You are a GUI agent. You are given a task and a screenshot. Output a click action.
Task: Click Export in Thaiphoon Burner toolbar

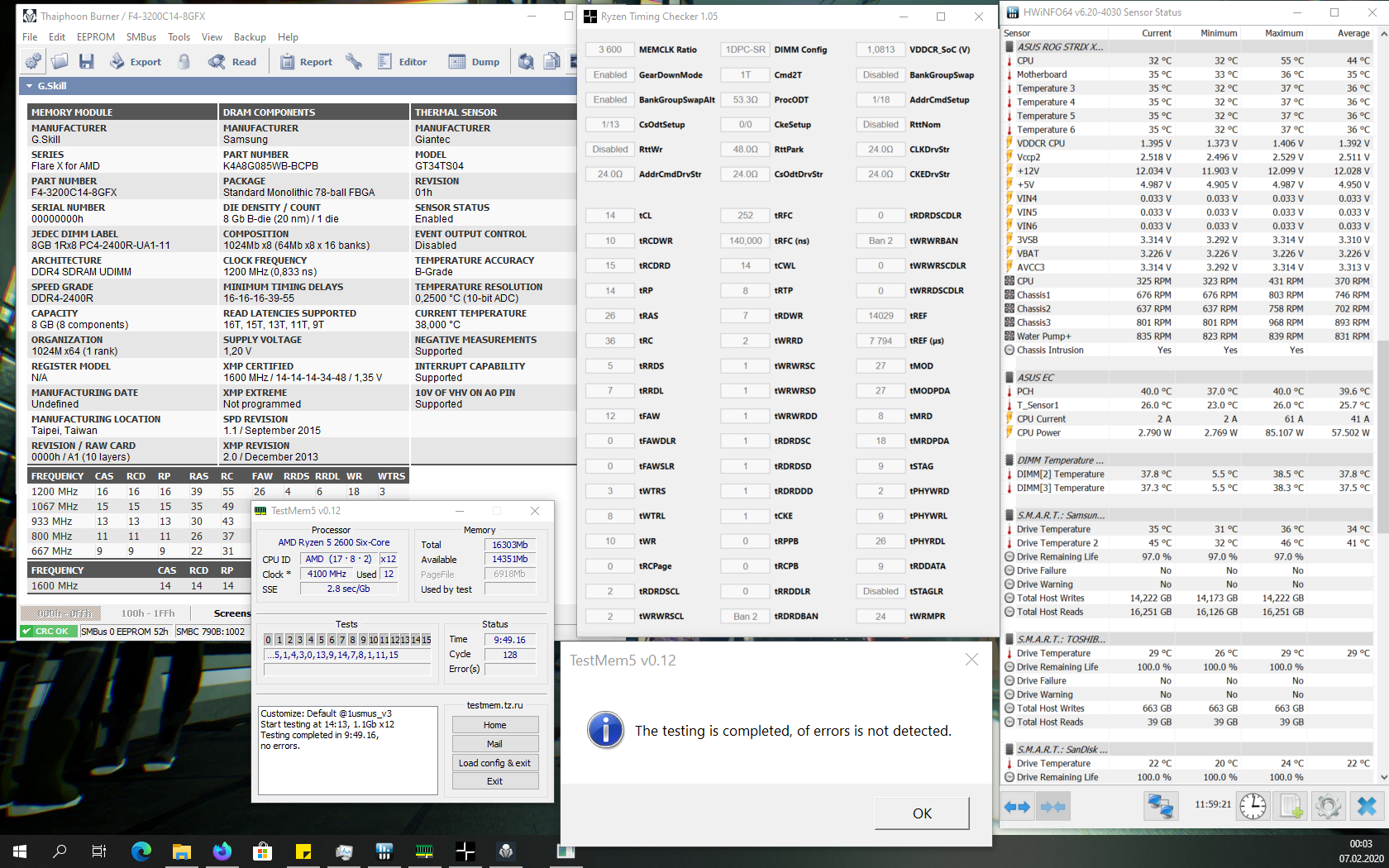pyautogui.click(x=136, y=61)
